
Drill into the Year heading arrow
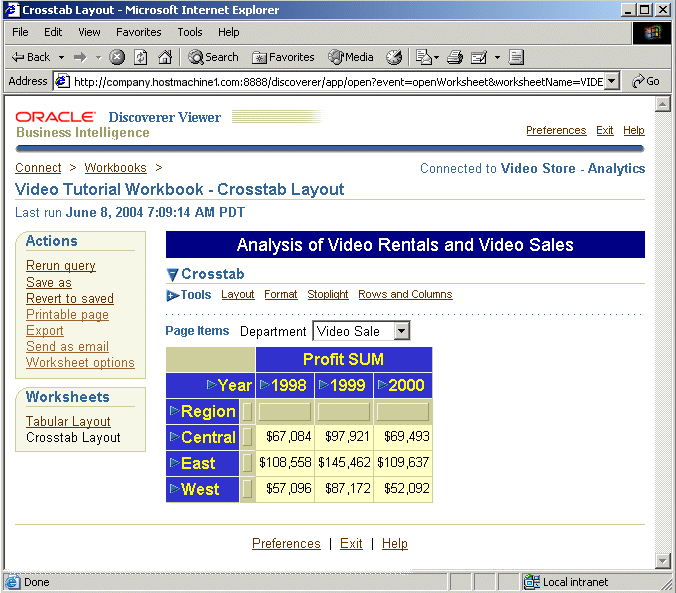click(211, 385)
